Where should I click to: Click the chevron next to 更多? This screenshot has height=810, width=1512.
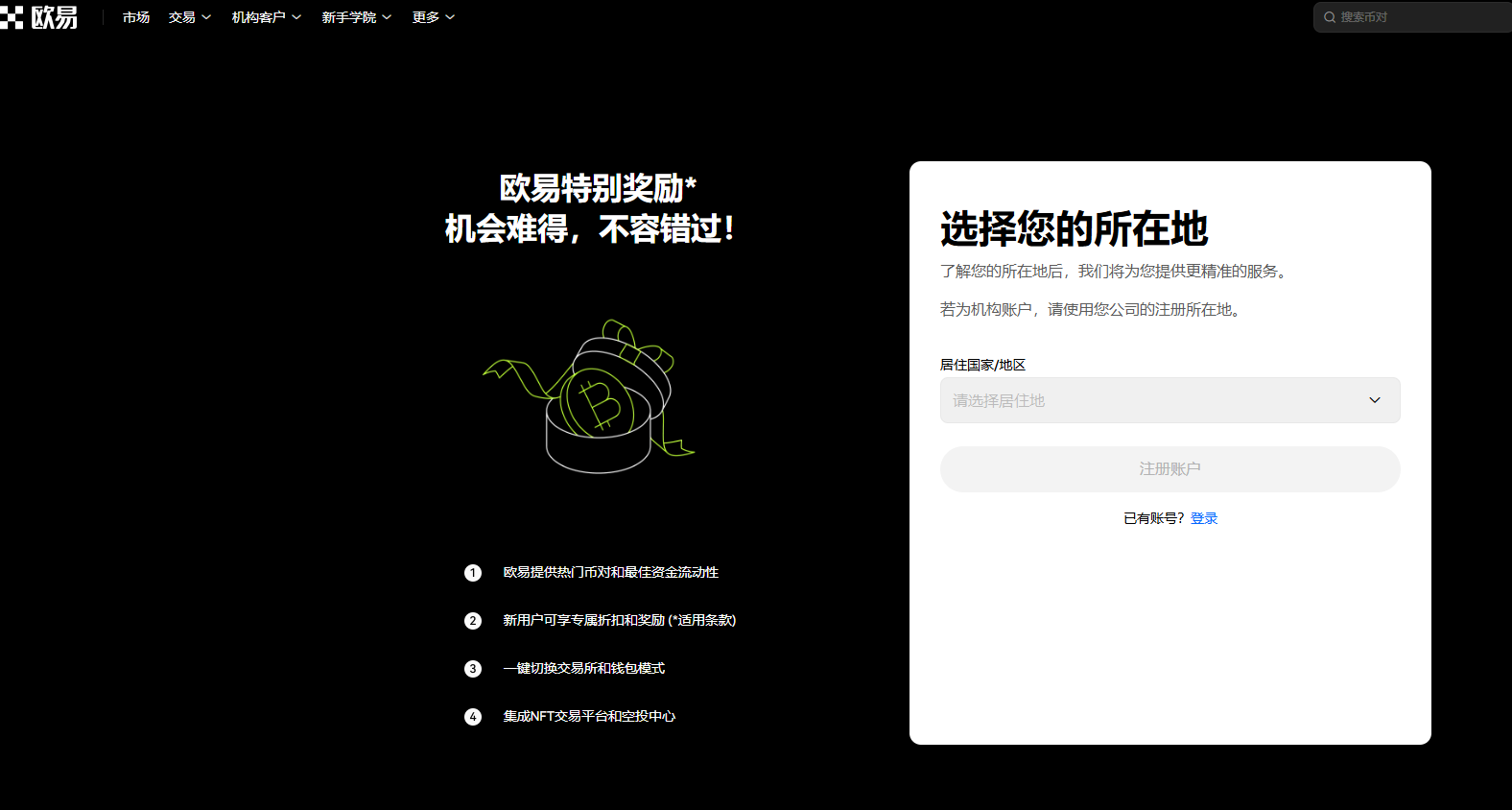(450, 17)
